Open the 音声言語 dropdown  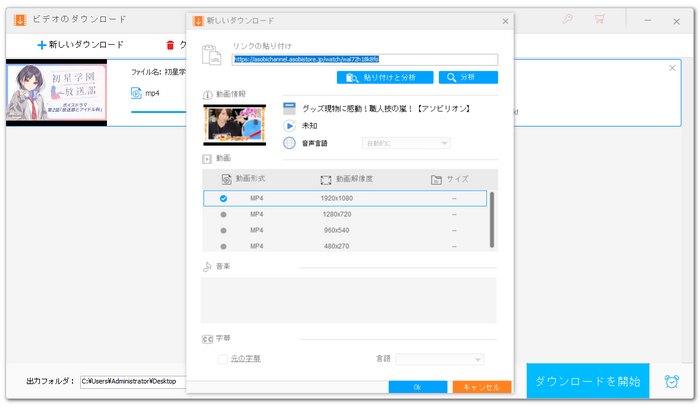pyautogui.click(x=406, y=143)
